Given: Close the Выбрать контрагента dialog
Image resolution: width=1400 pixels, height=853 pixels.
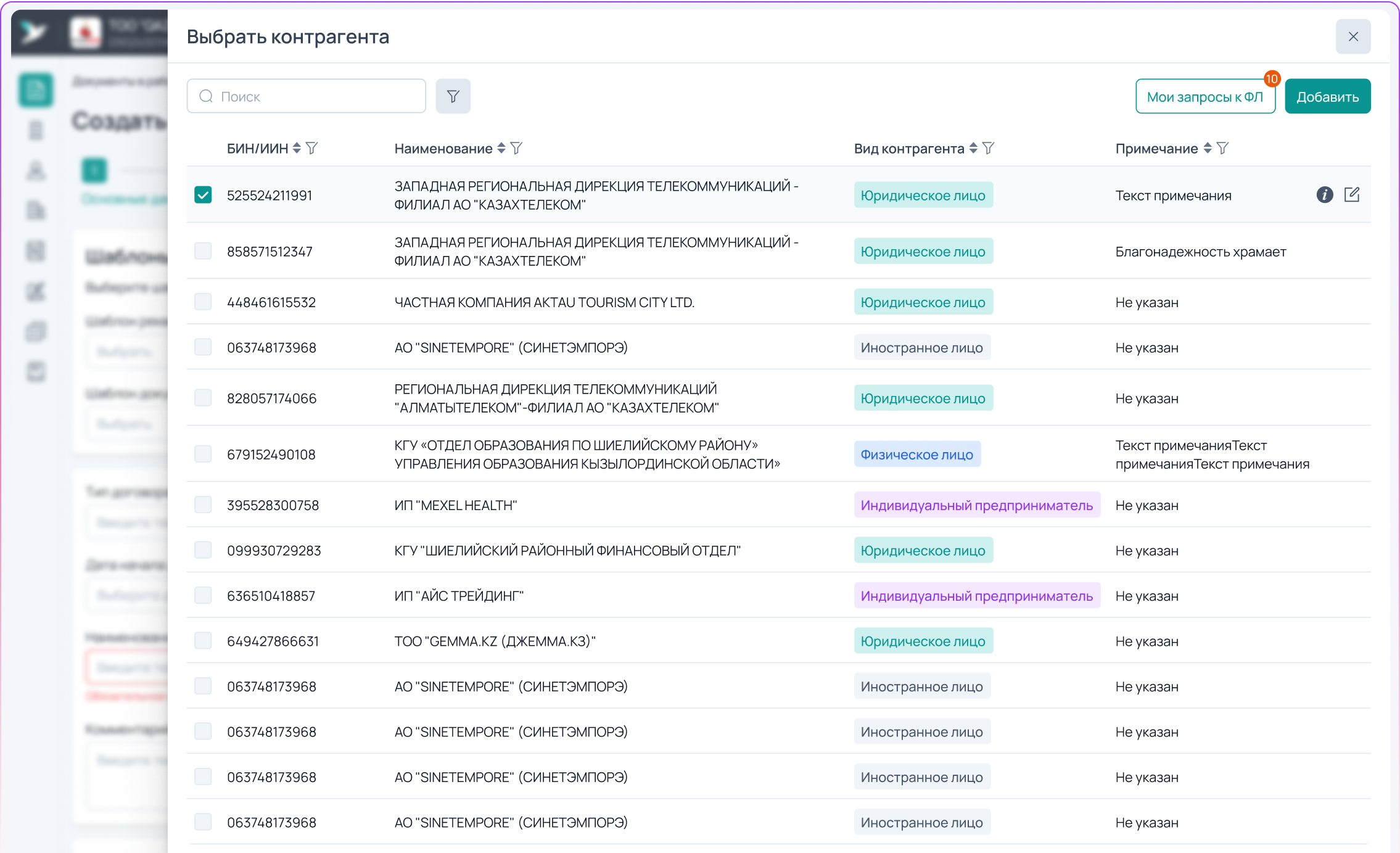Looking at the screenshot, I should pos(1353,36).
